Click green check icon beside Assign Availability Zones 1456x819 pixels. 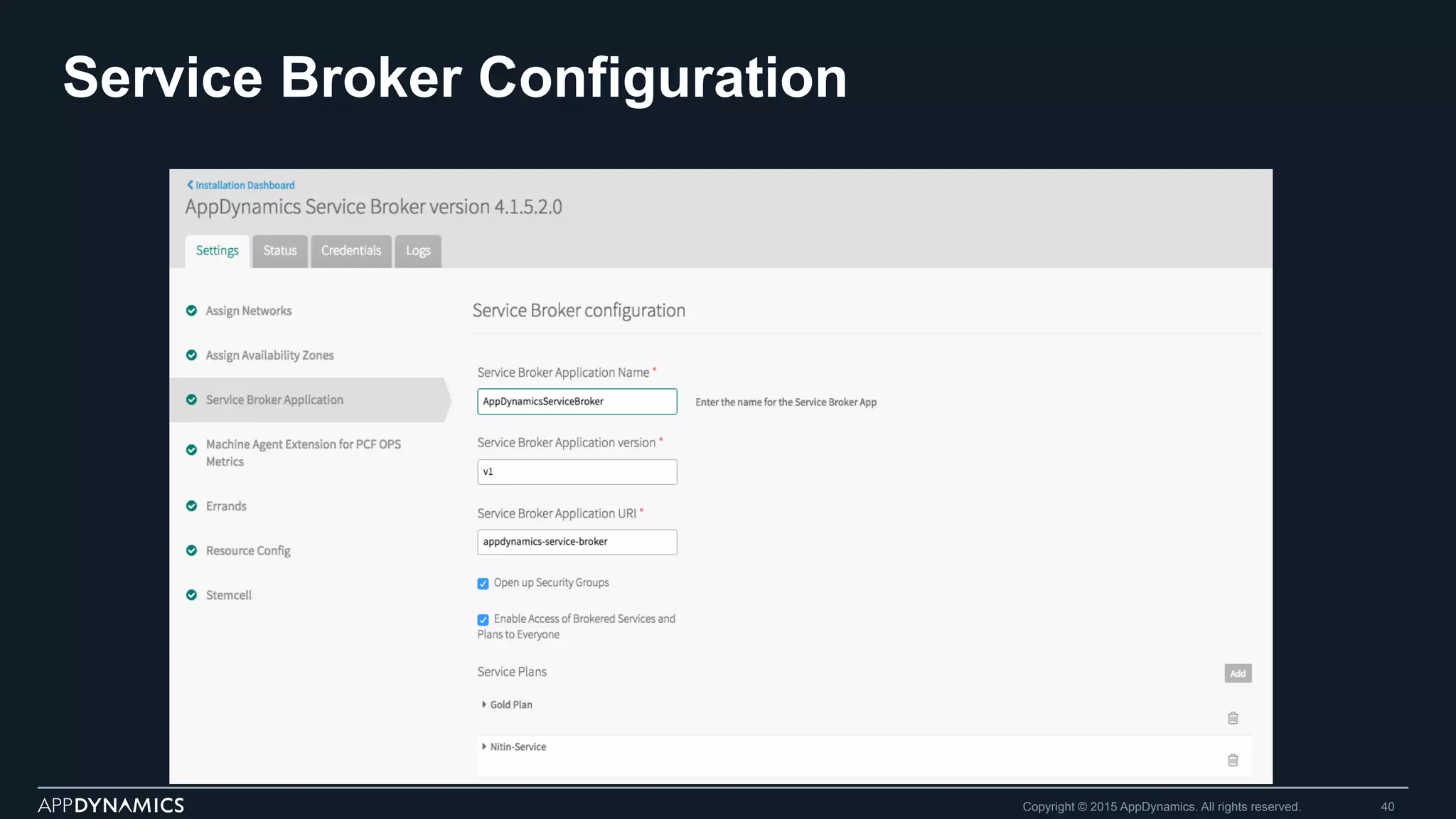(x=191, y=355)
